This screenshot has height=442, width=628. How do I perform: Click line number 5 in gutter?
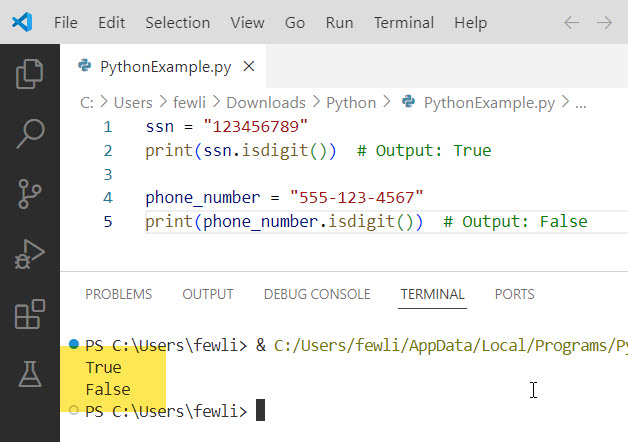[x=107, y=221]
